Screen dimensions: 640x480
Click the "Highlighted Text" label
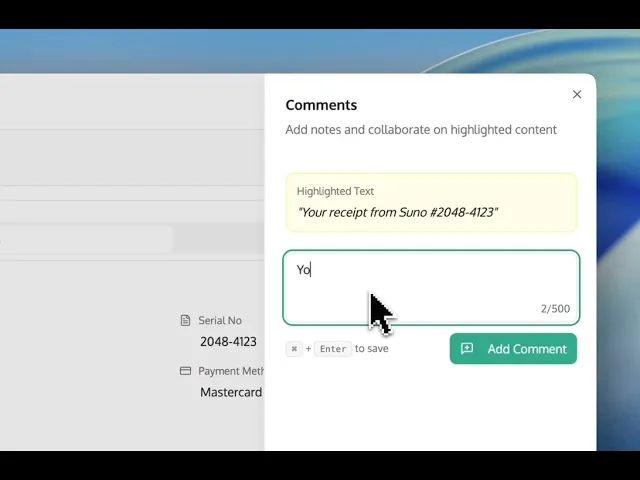tap(335, 191)
